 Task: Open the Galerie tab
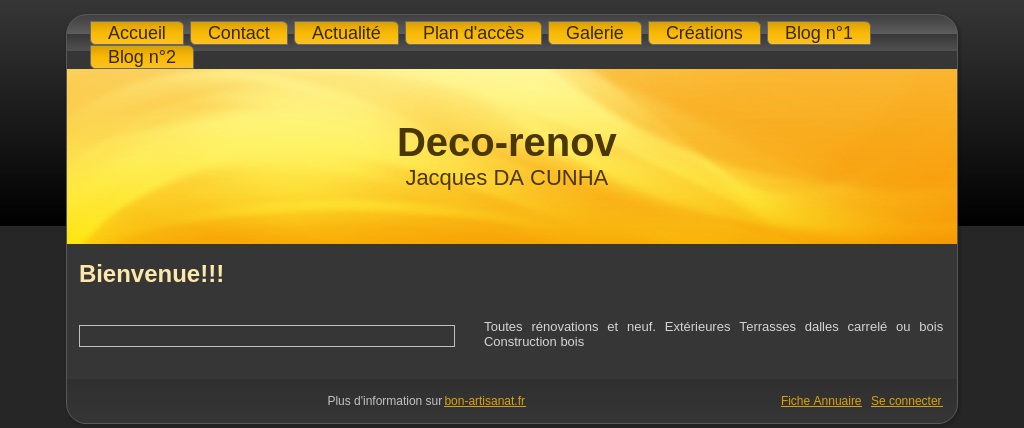(x=594, y=33)
